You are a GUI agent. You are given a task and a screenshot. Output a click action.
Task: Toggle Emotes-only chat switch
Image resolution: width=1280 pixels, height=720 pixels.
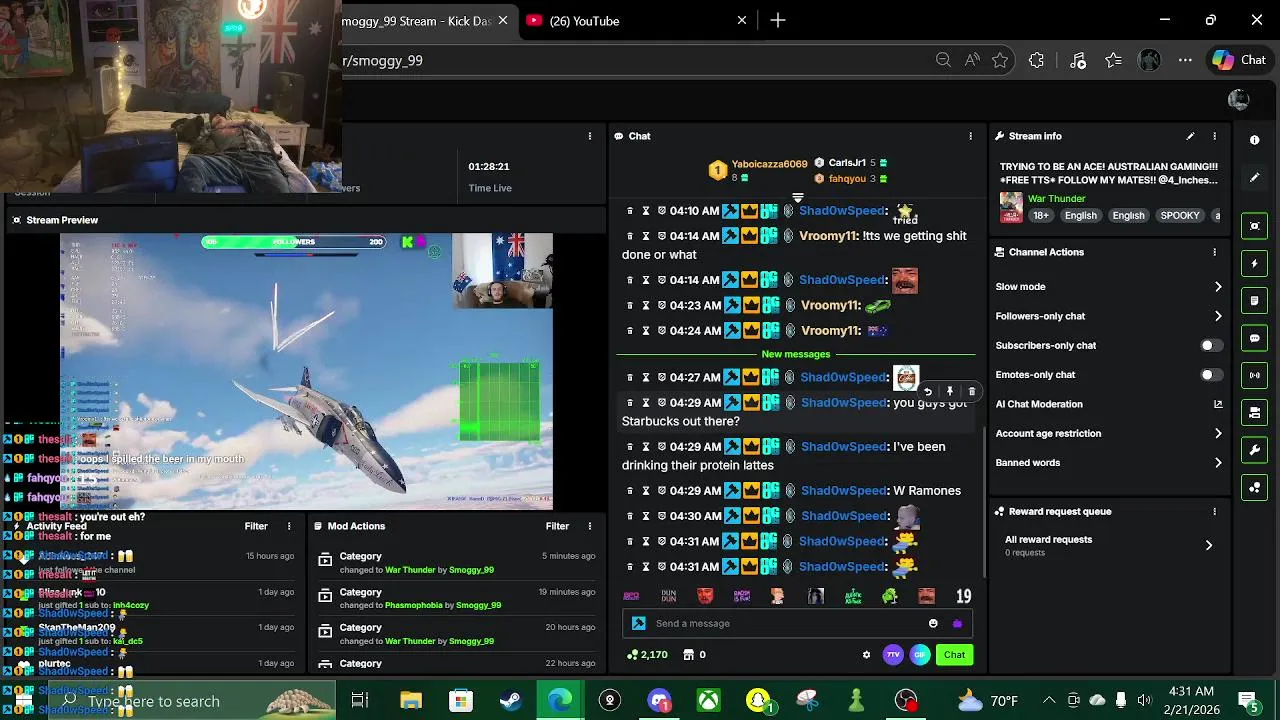1210,375
